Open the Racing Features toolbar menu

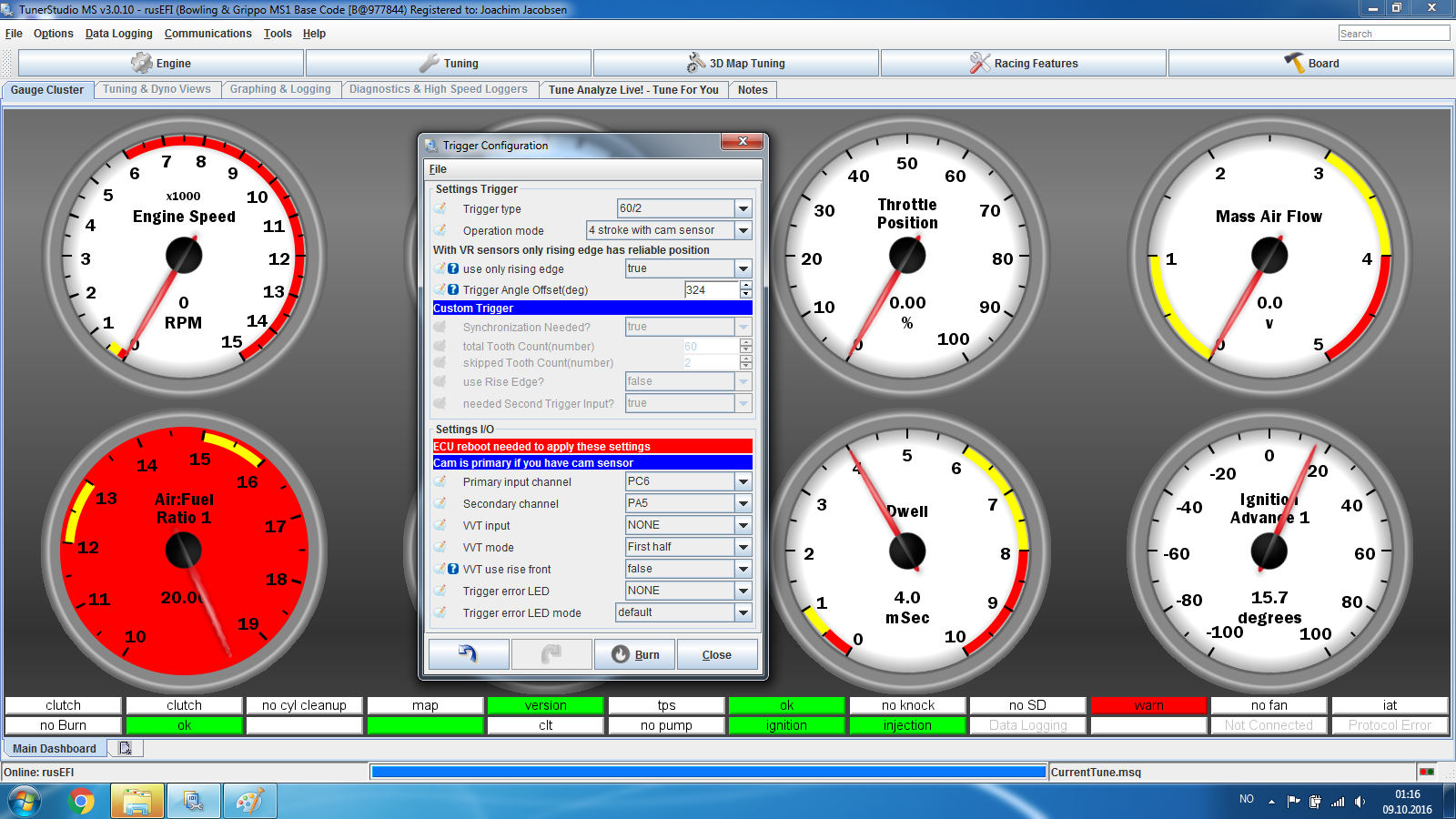pos(1024,63)
